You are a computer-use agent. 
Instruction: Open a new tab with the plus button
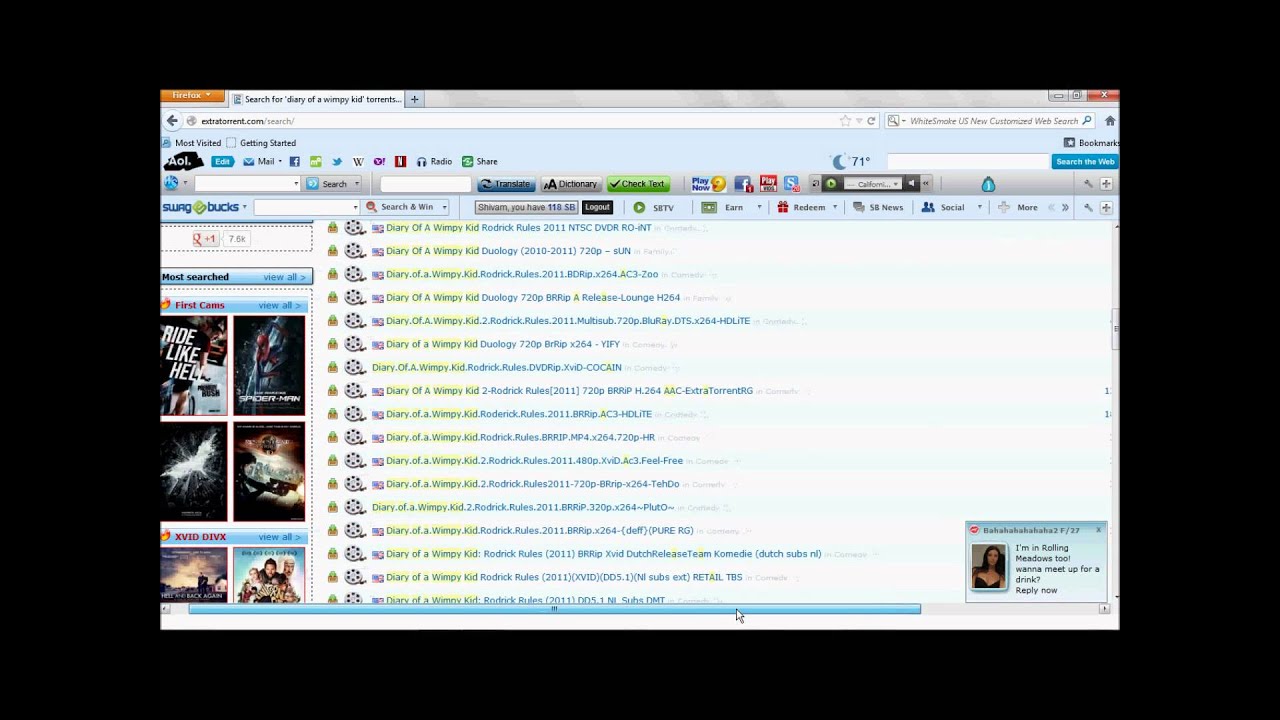coord(414,99)
